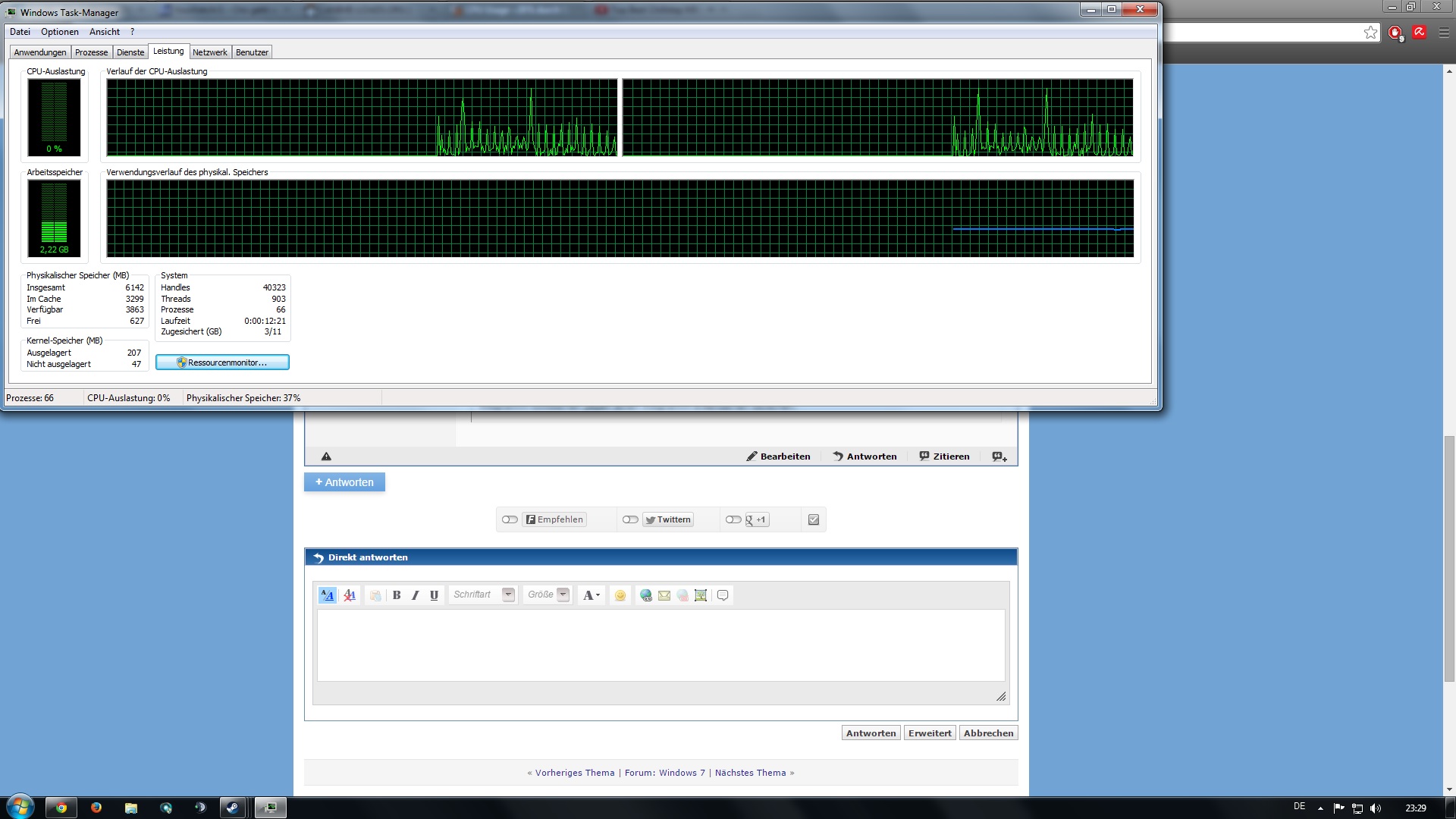Screen dimensions: 1456x819
Task: Show hidden tray icons arrow
Action: coord(1320,808)
